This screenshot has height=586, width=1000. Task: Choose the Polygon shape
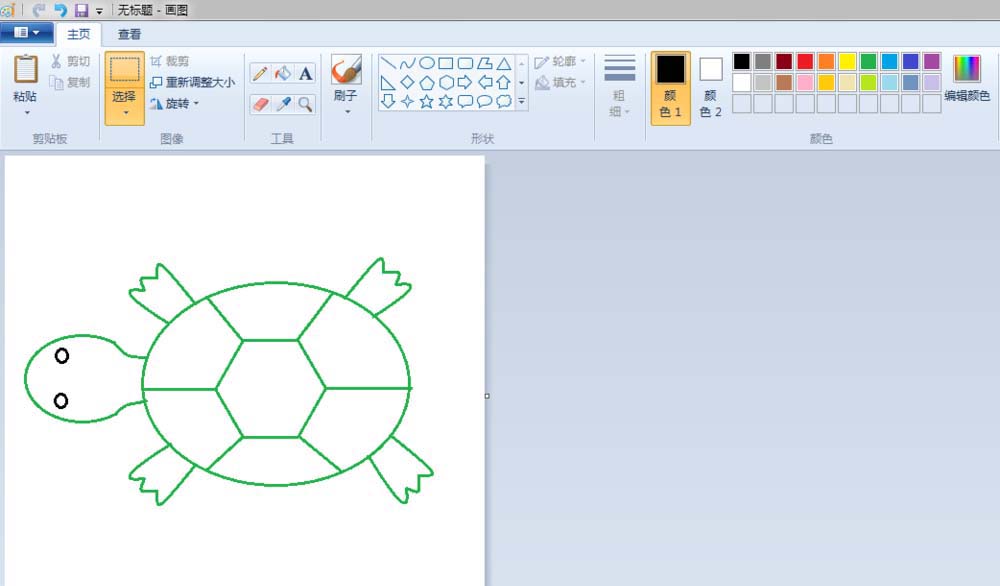click(485, 63)
